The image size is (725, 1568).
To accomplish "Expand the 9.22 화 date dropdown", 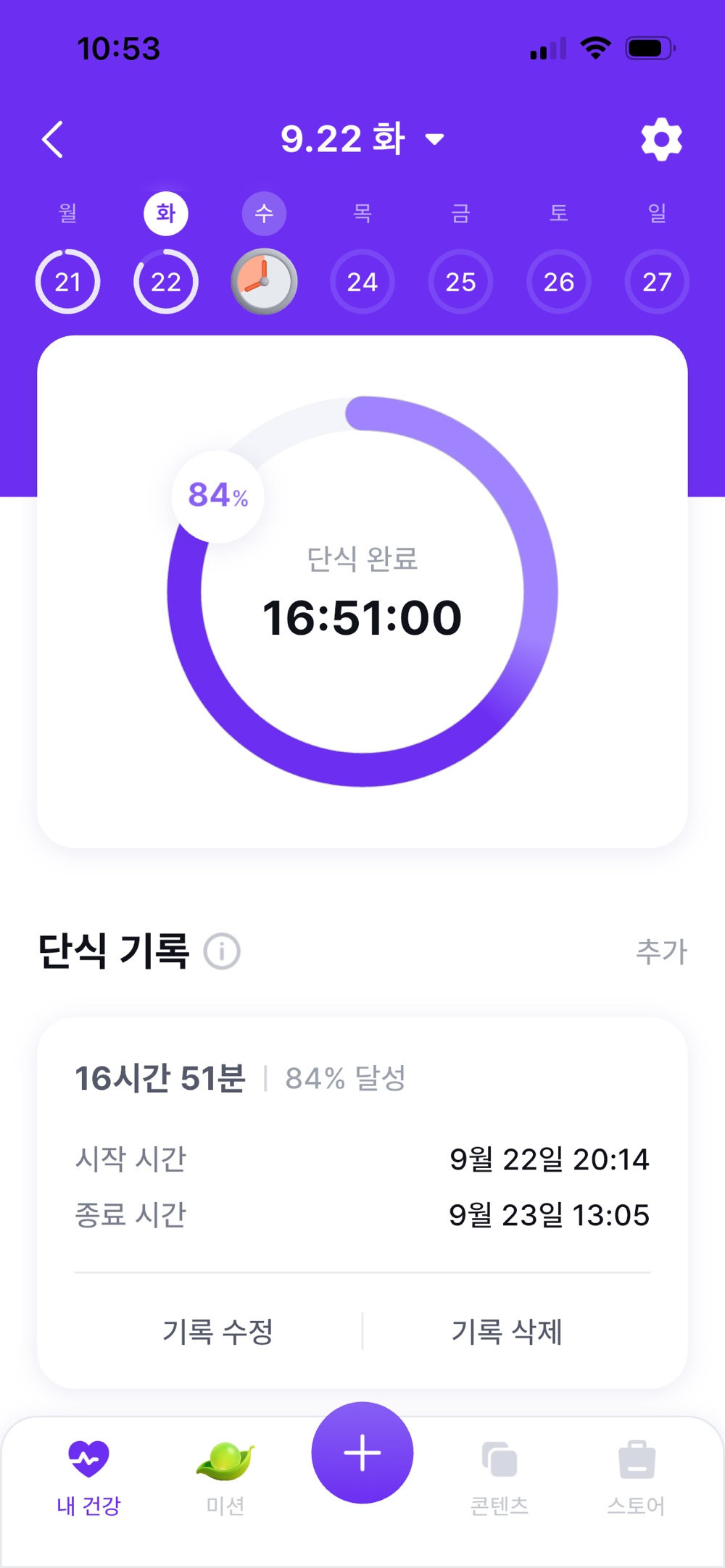I will 362,138.
